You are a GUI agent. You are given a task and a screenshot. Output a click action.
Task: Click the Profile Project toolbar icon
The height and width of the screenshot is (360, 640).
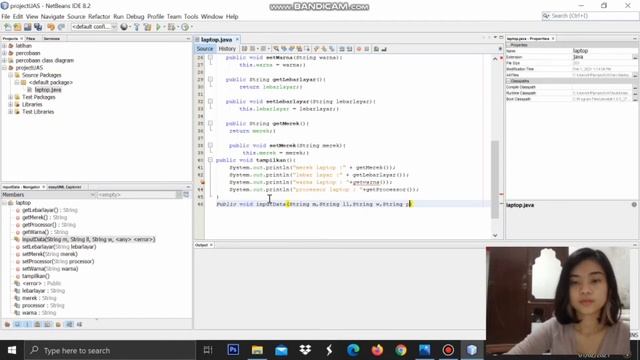tap(185, 27)
